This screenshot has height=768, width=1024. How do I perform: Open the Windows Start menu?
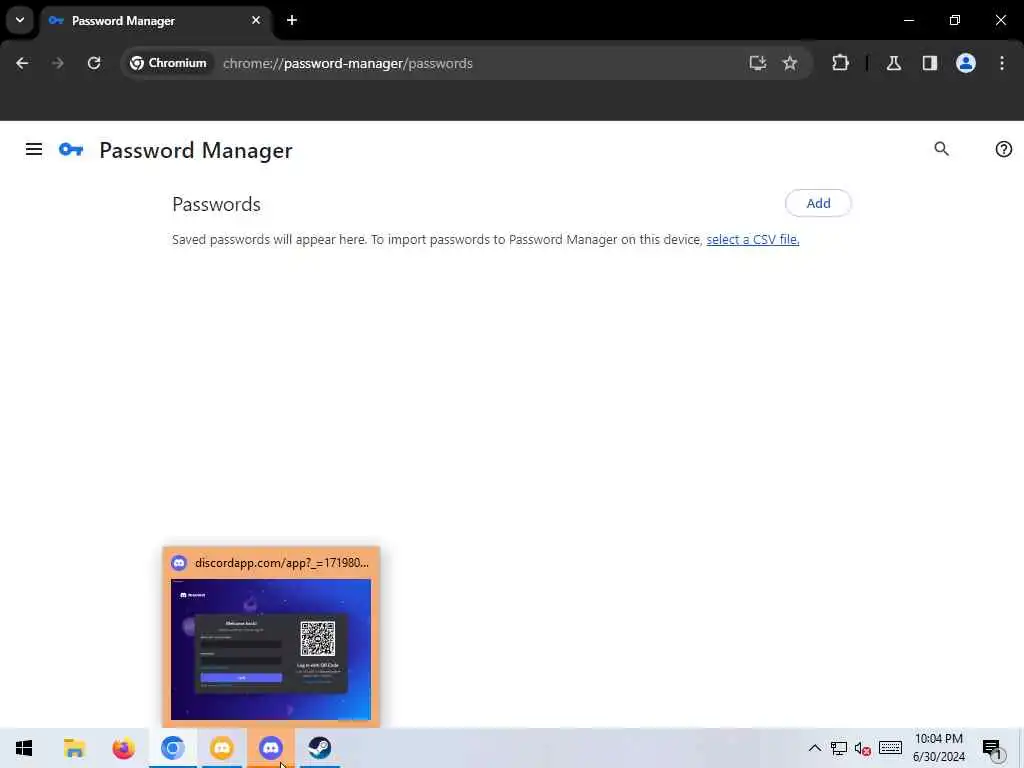[x=24, y=748]
